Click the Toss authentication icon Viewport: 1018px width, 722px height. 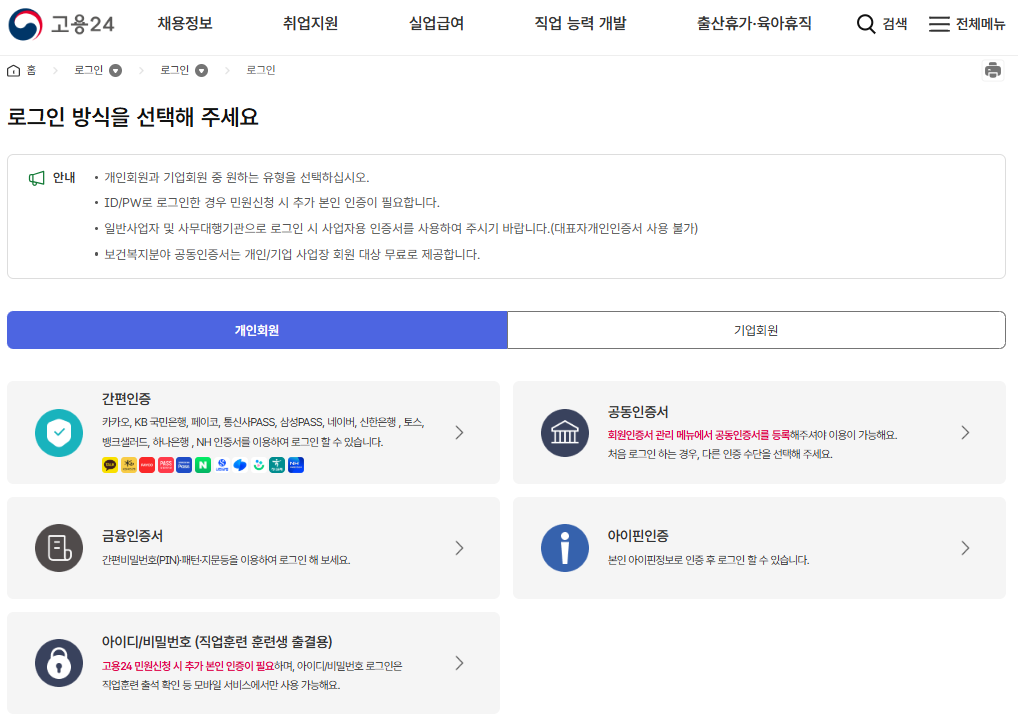click(240, 465)
